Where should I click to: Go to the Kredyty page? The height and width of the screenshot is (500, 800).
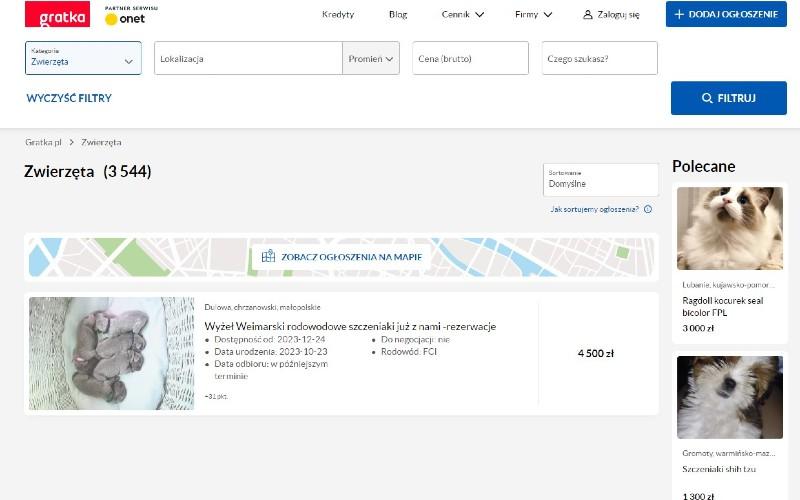[338, 14]
